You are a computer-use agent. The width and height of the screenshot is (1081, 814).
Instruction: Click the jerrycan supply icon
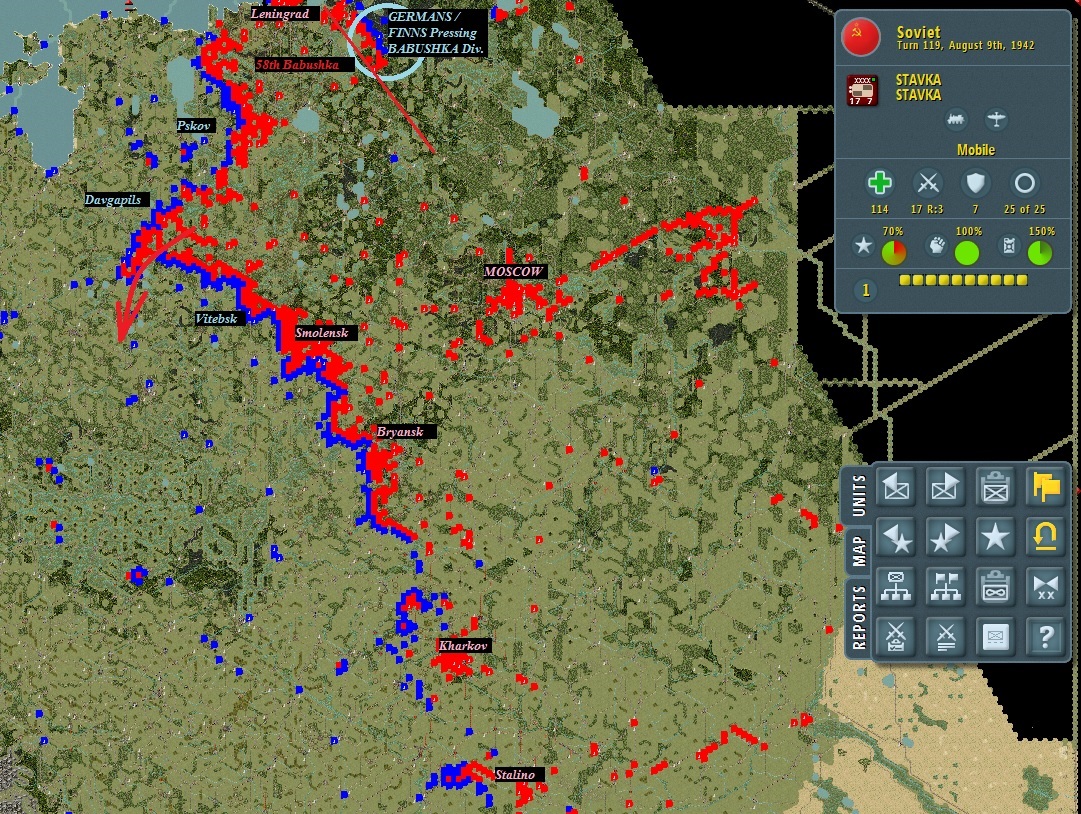click(x=1009, y=246)
